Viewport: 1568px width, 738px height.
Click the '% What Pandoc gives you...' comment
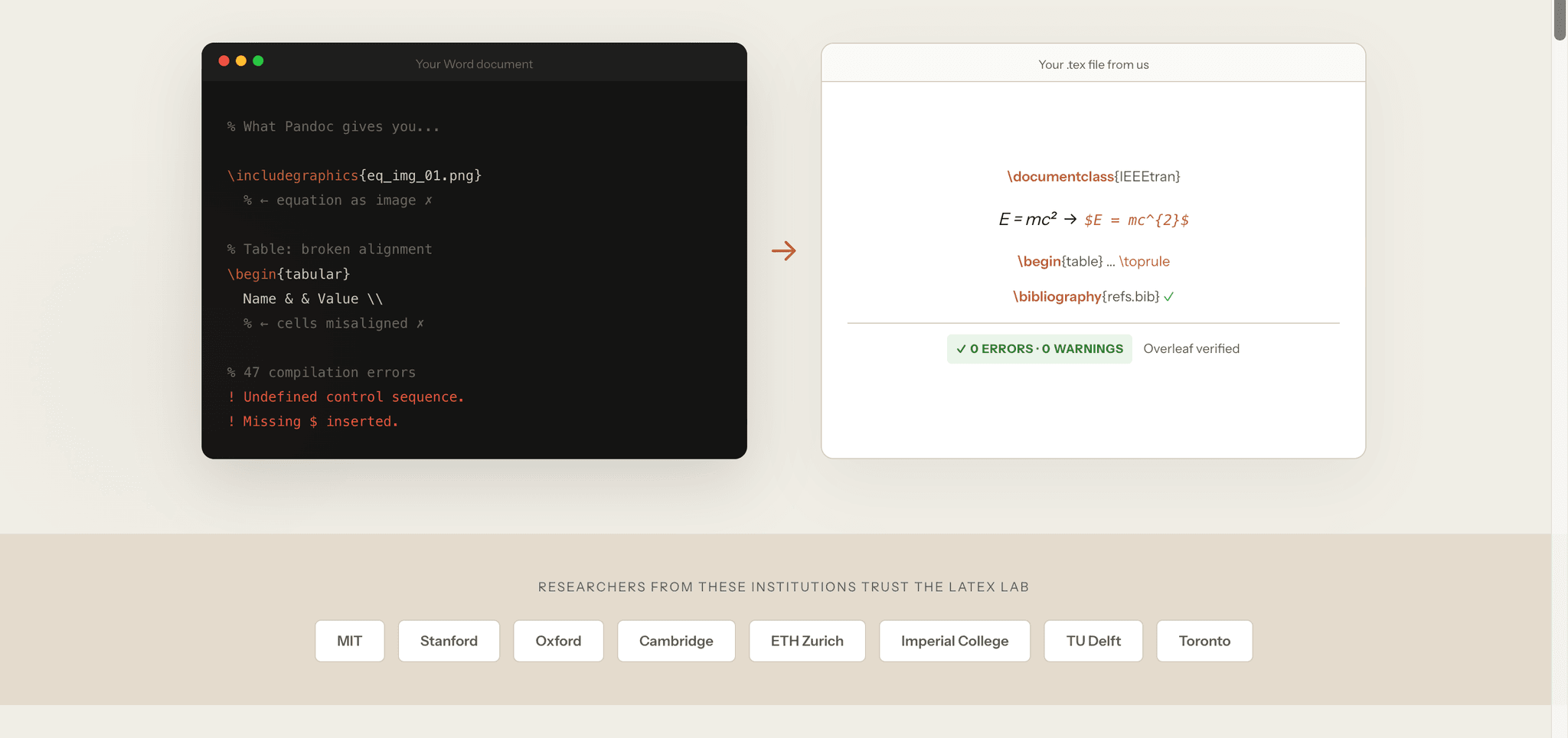[x=334, y=126]
